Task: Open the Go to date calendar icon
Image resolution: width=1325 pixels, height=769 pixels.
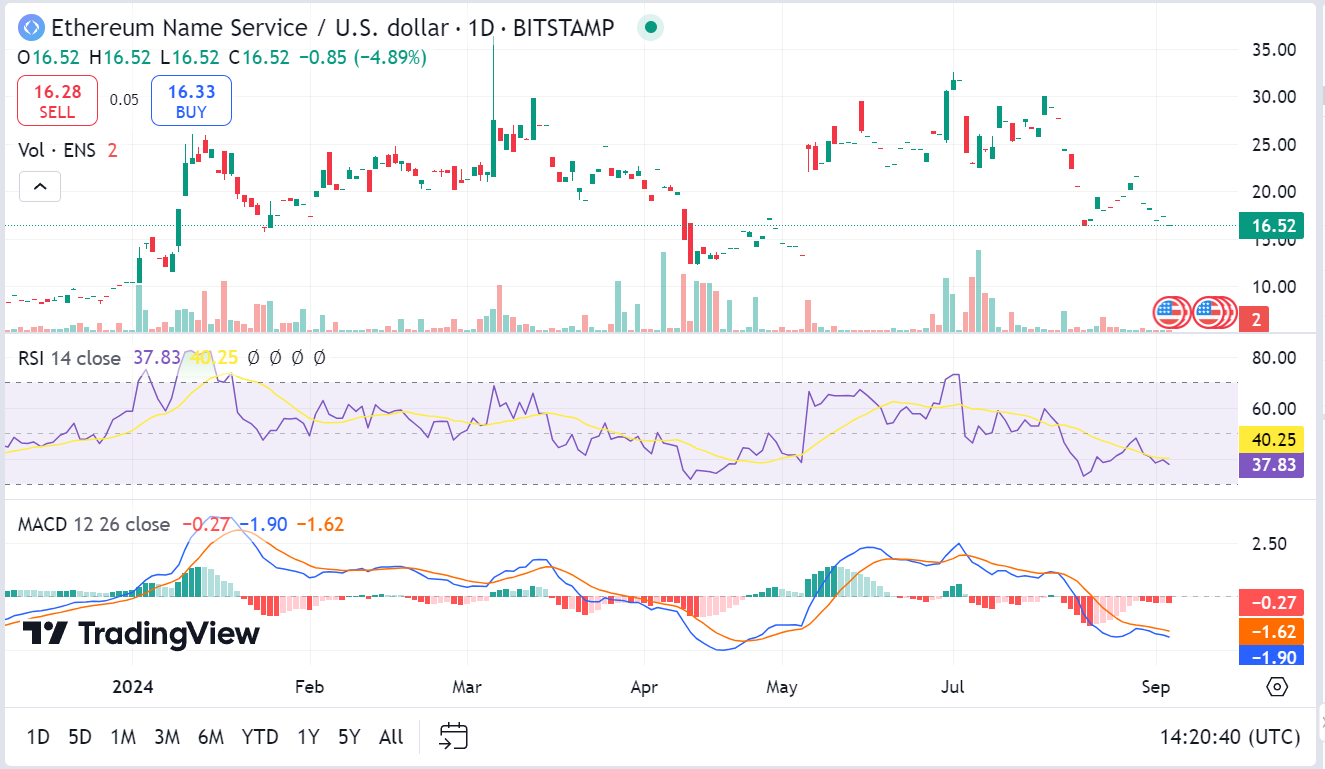Action: coord(454,736)
